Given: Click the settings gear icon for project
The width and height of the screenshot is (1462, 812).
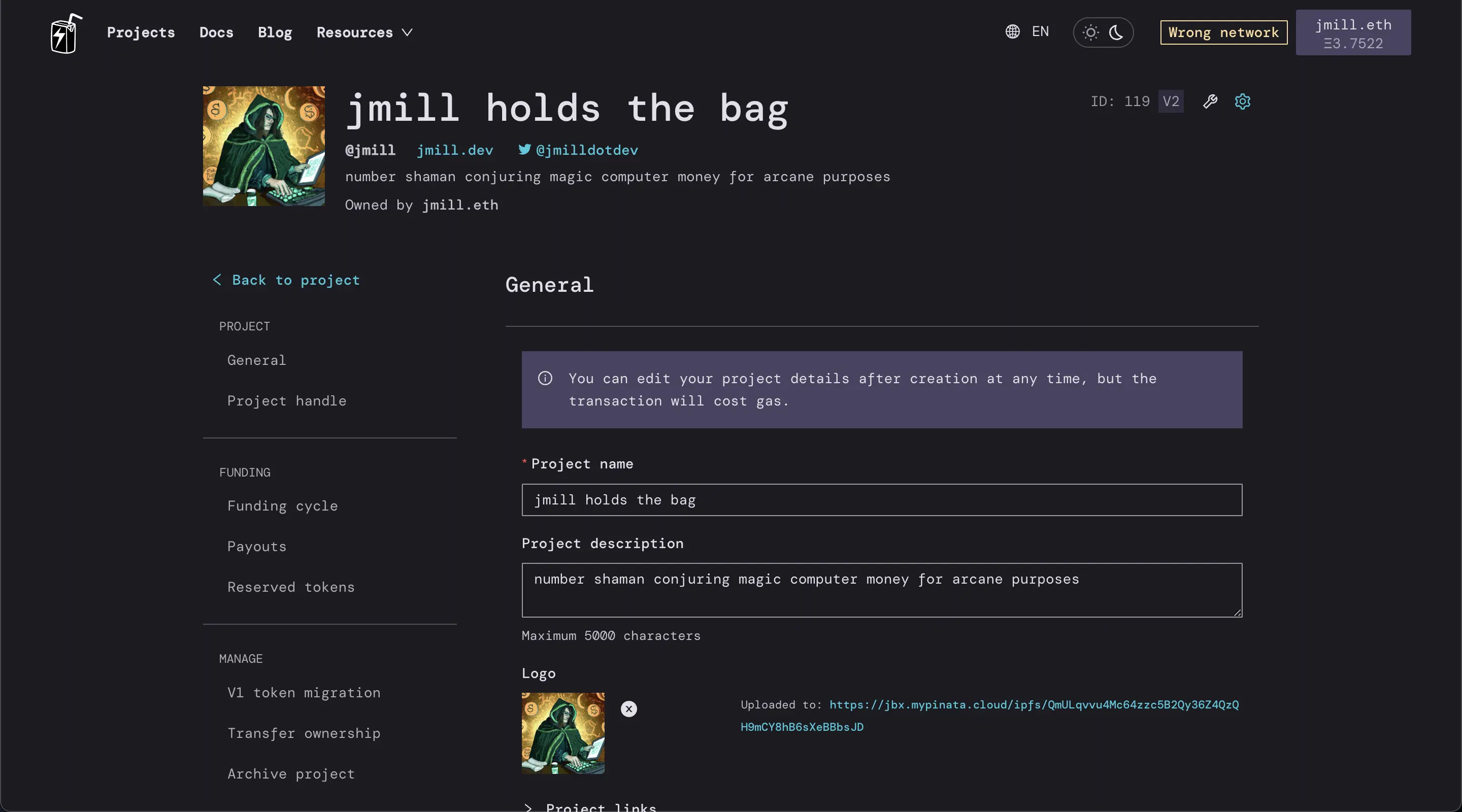Looking at the screenshot, I should pos(1243,101).
